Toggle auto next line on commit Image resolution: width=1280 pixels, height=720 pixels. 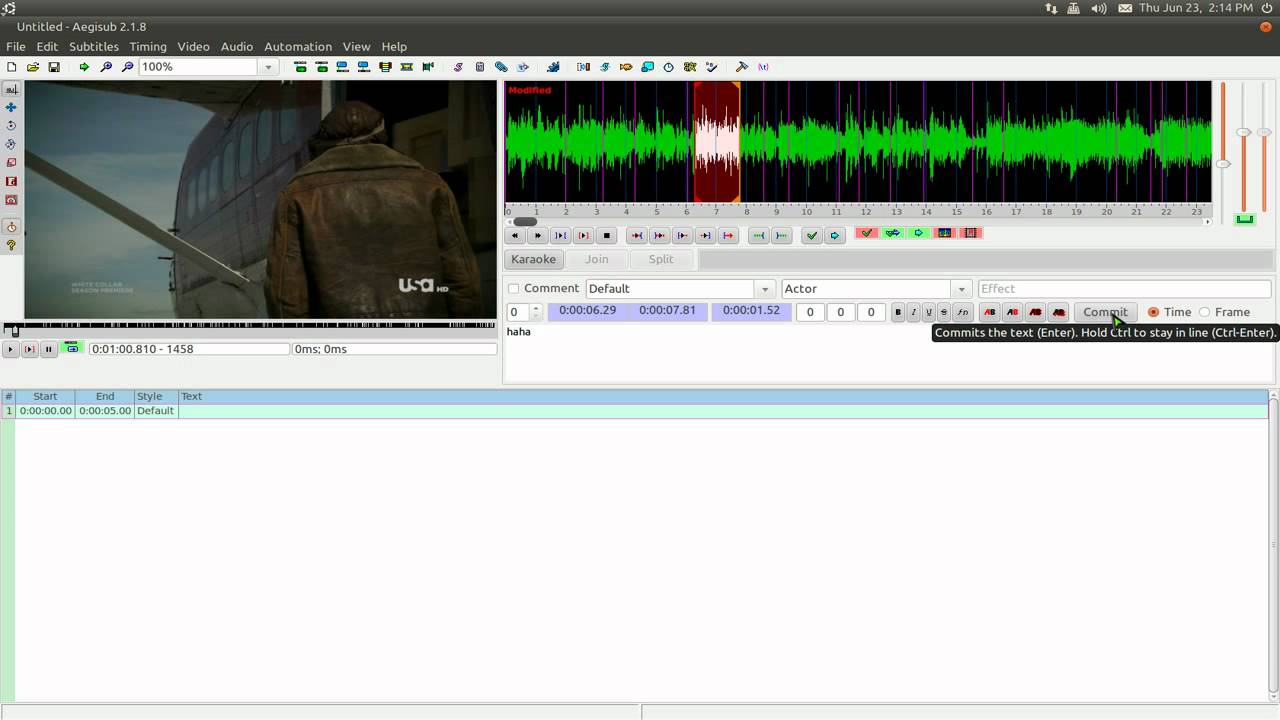point(892,234)
